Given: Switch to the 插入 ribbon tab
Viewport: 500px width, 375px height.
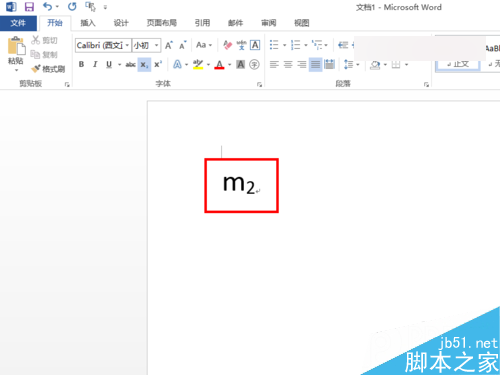Looking at the screenshot, I should pos(88,23).
